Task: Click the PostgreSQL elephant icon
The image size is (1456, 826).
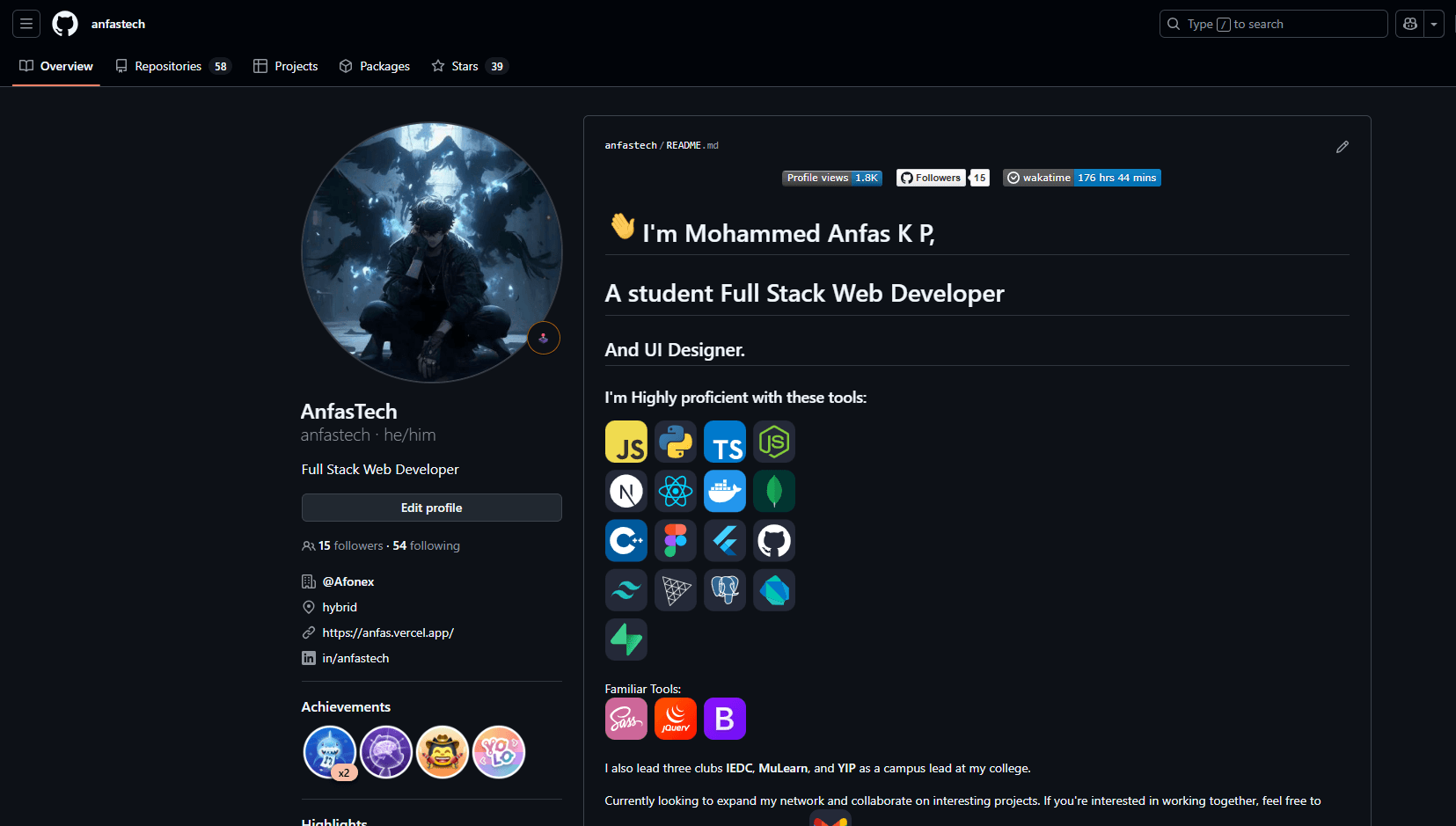Action: [x=725, y=590]
